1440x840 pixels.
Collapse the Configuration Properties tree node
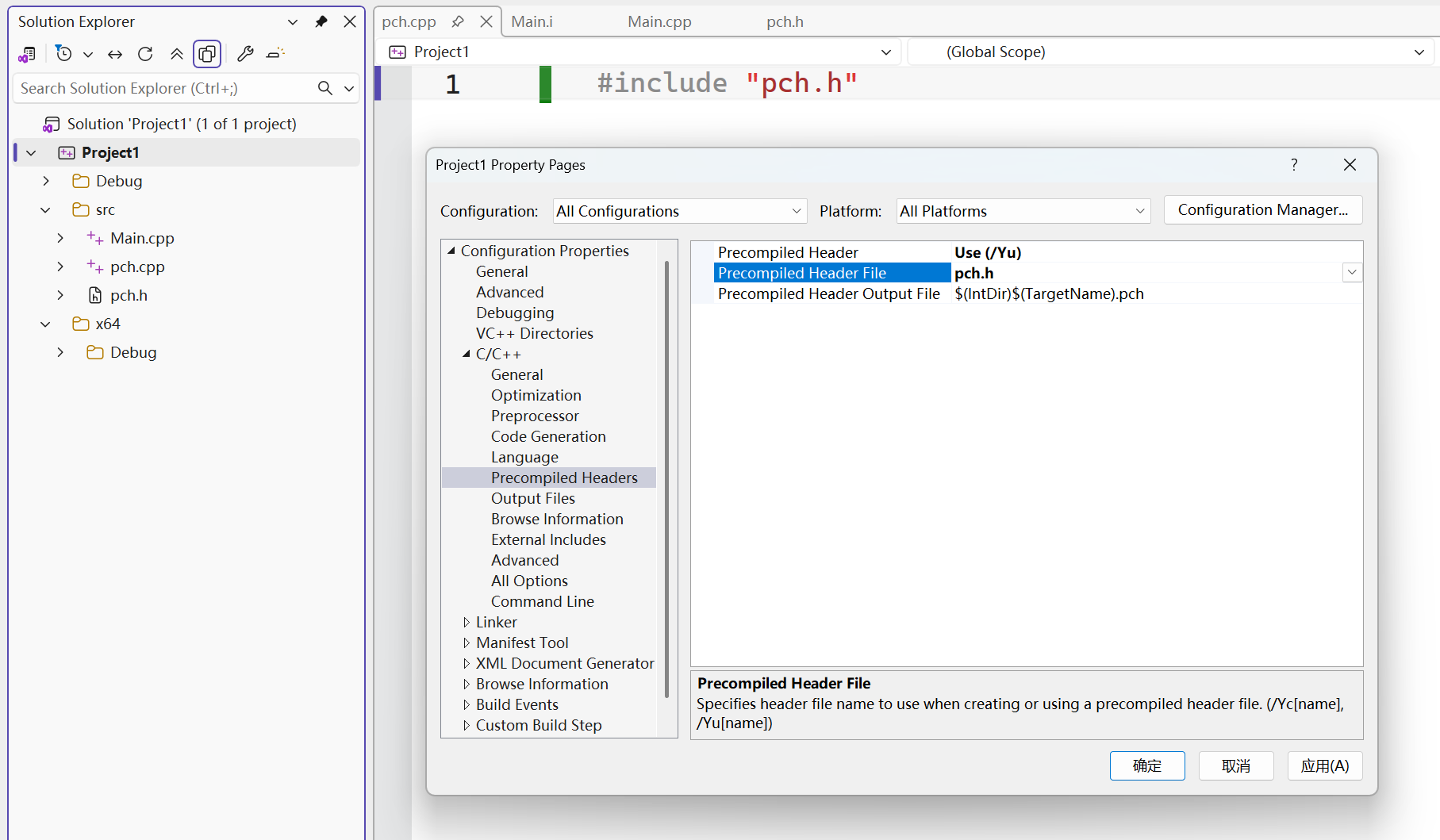(451, 251)
